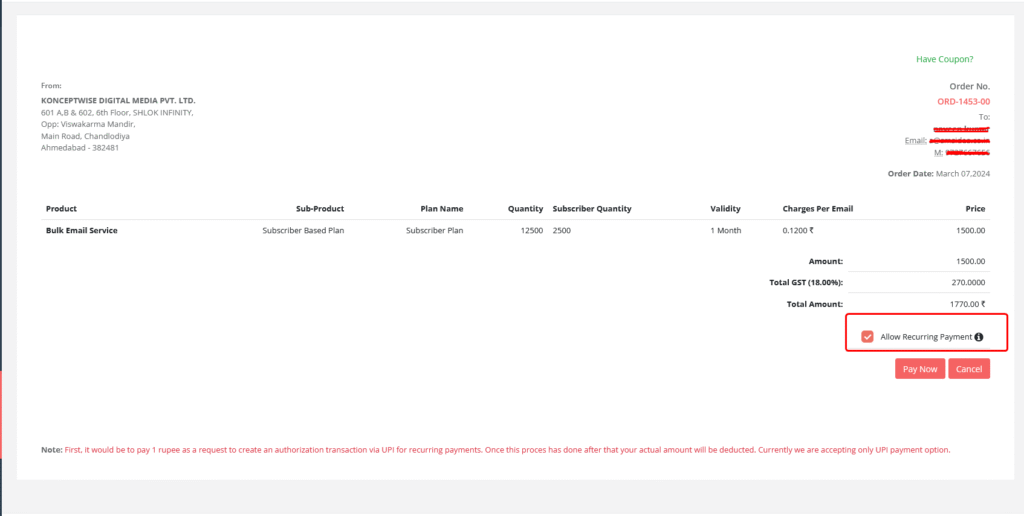The height and width of the screenshot is (516, 1024).
Task: Click the 1770.00 total amount value
Action: pos(964,304)
